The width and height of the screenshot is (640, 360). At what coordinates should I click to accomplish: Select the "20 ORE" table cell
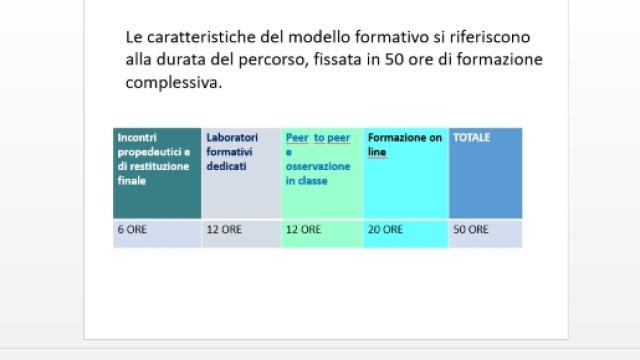(406, 234)
